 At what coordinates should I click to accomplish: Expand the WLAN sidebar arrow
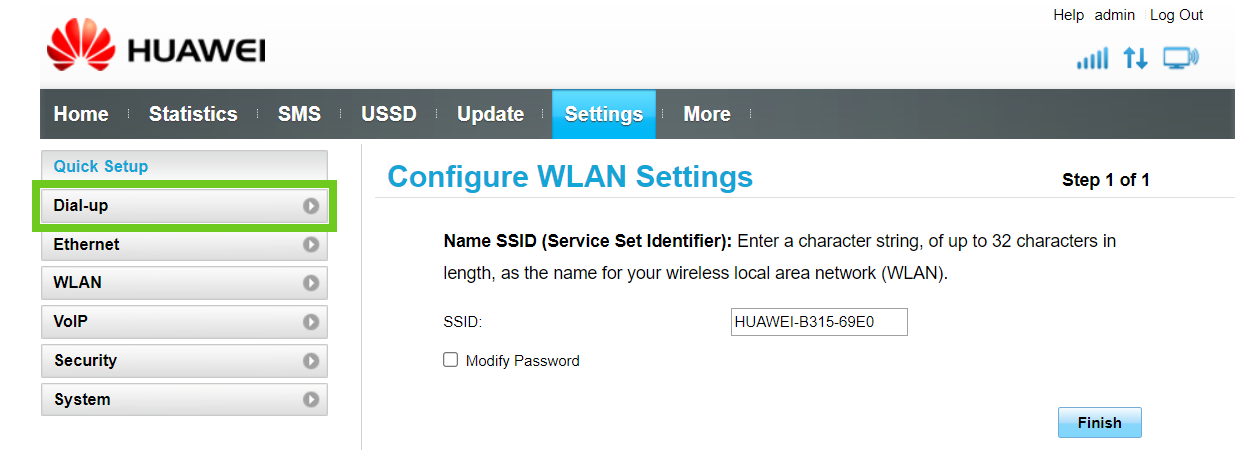311,283
